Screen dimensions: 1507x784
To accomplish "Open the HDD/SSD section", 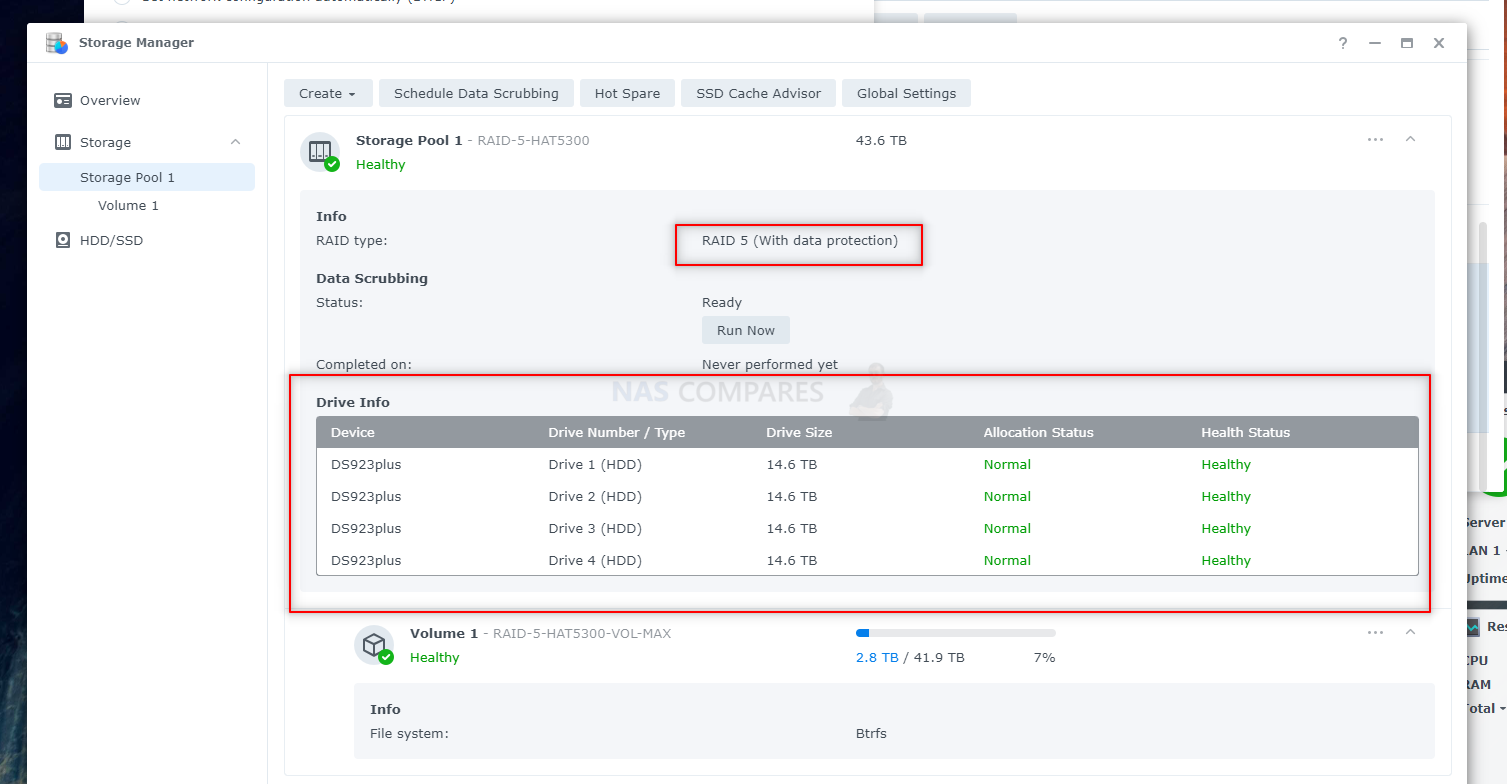I will pyautogui.click(x=111, y=240).
